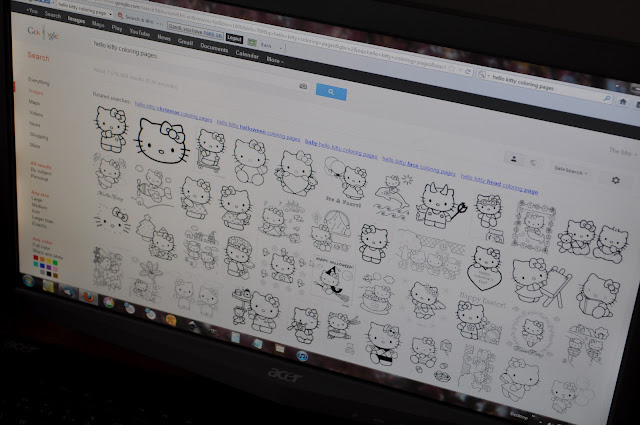This screenshot has width=640, height=425.
Task: Go to Maps in the black bar
Action: [98, 24]
